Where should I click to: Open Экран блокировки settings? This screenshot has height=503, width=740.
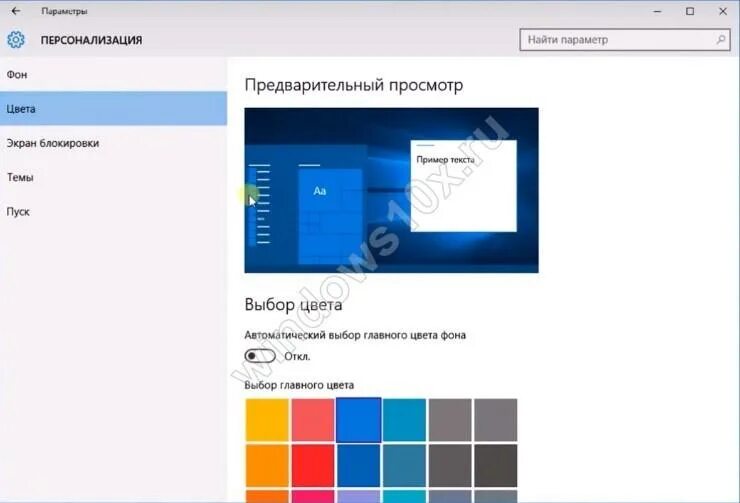click(x=113, y=143)
